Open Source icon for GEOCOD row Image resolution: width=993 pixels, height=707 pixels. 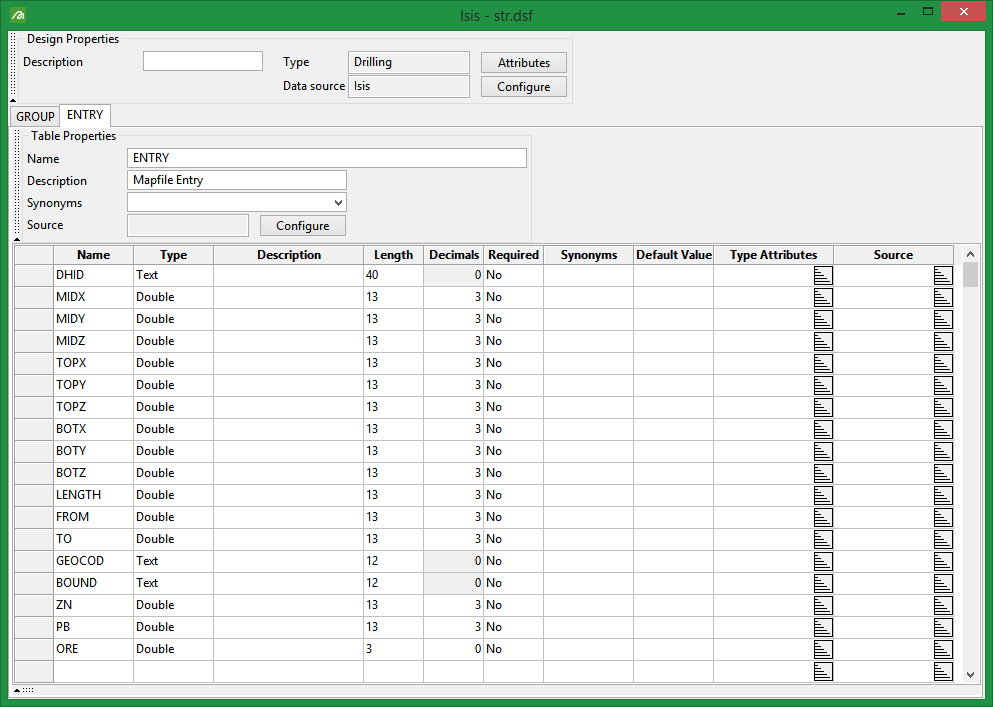point(943,561)
